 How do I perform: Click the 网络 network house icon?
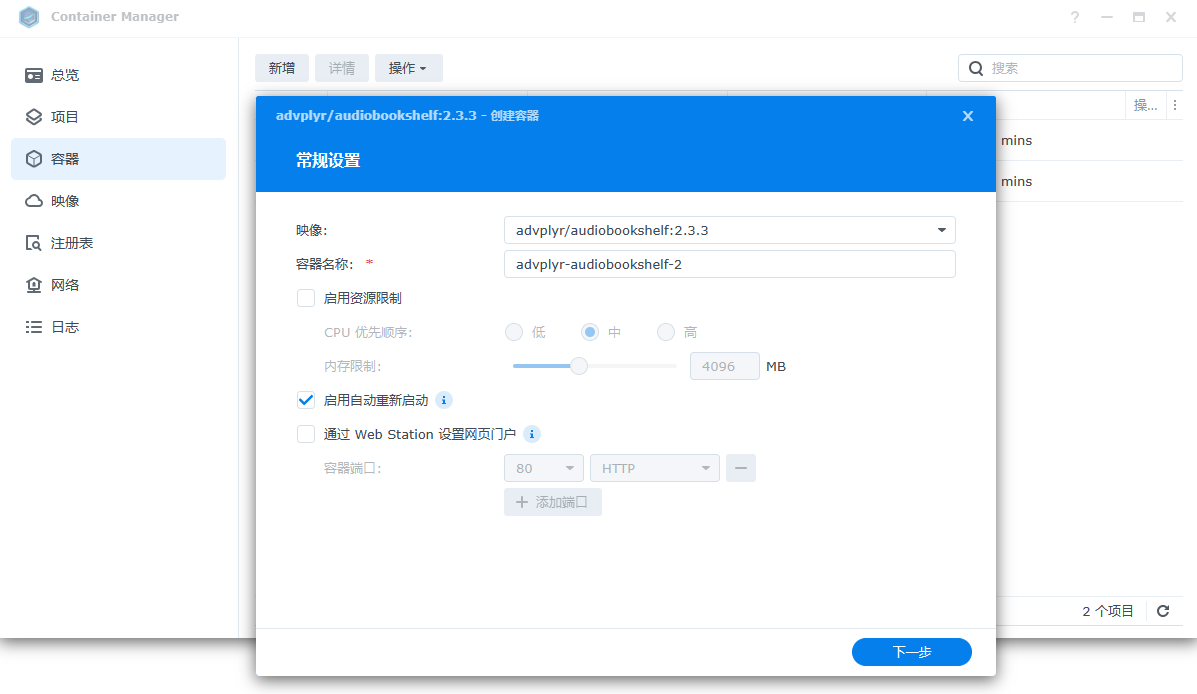coord(34,285)
